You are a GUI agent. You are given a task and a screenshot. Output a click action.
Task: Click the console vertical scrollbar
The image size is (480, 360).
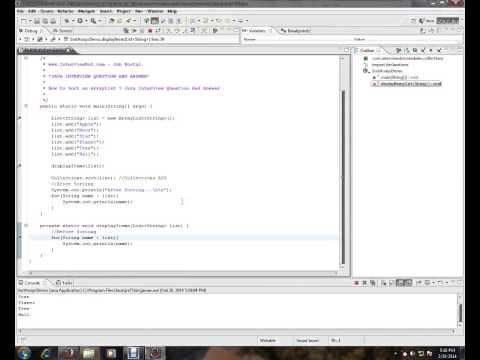[460, 312]
